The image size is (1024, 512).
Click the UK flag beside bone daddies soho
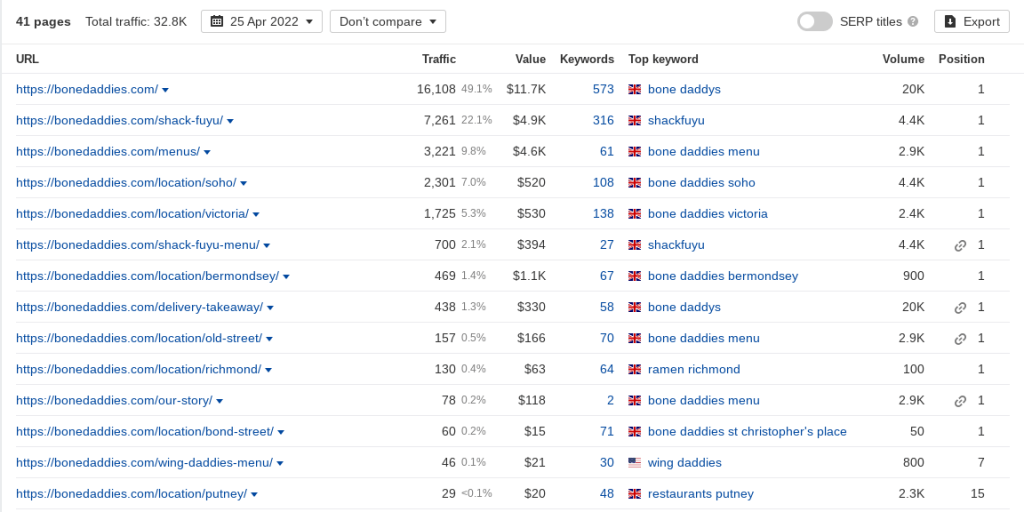pyautogui.click(x=634, y=183)
